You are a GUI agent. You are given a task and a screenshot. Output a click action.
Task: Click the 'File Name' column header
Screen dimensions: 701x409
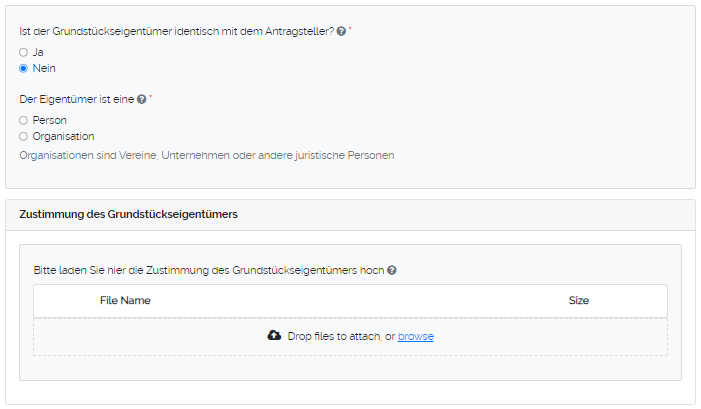pyautogui.click(x=125, y=300)
